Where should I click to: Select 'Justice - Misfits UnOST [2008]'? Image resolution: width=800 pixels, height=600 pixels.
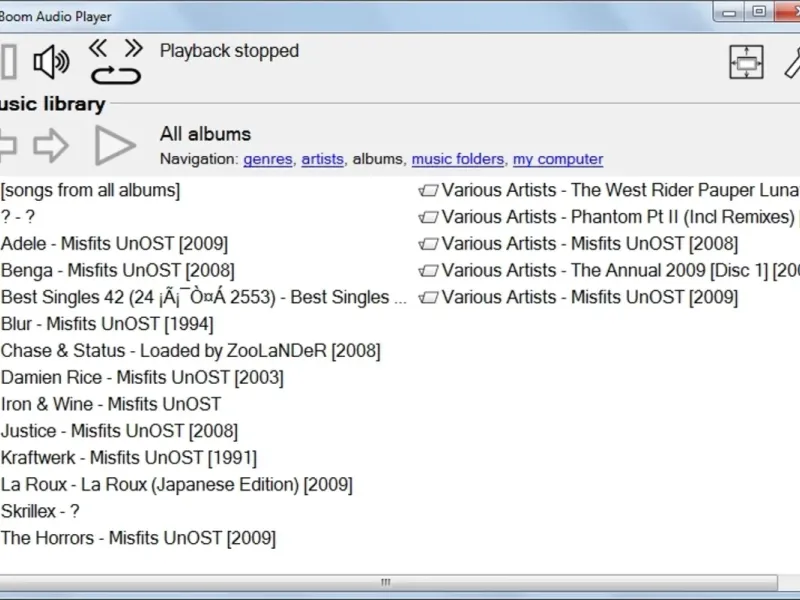tap(119, 431)
